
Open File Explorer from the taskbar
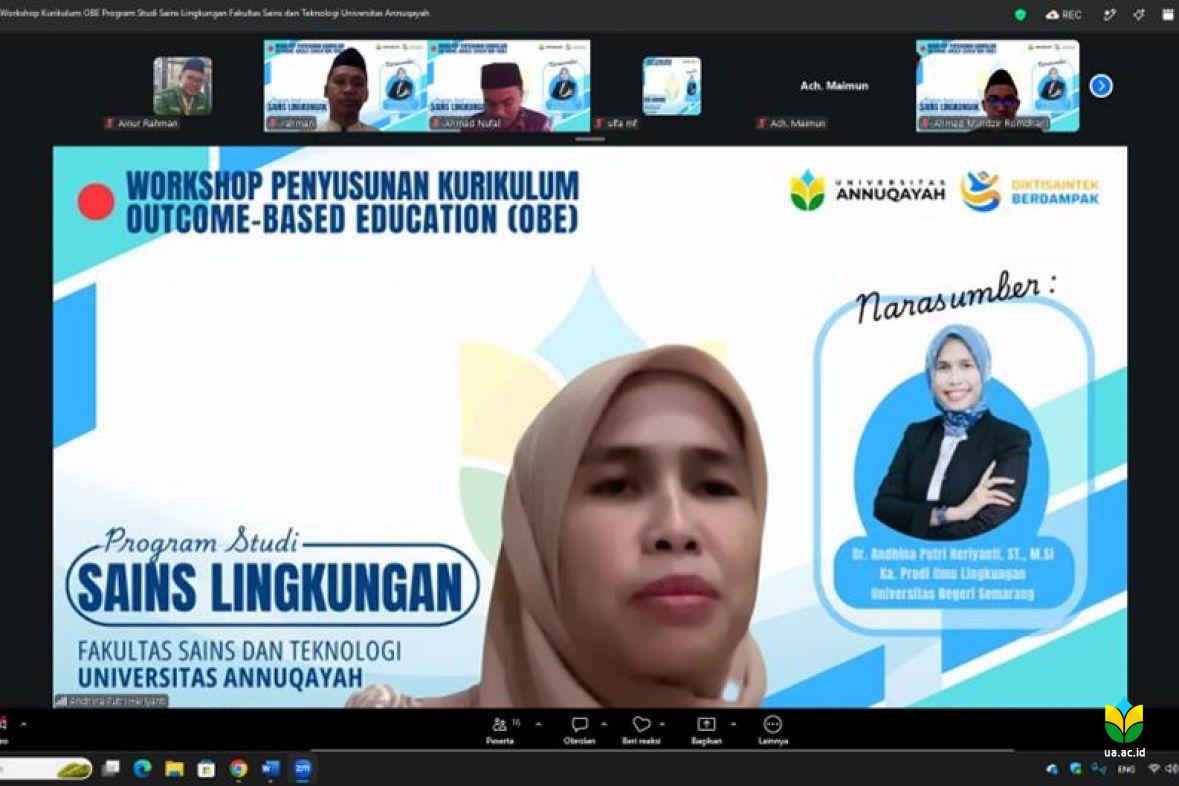[x=174, y=768]
